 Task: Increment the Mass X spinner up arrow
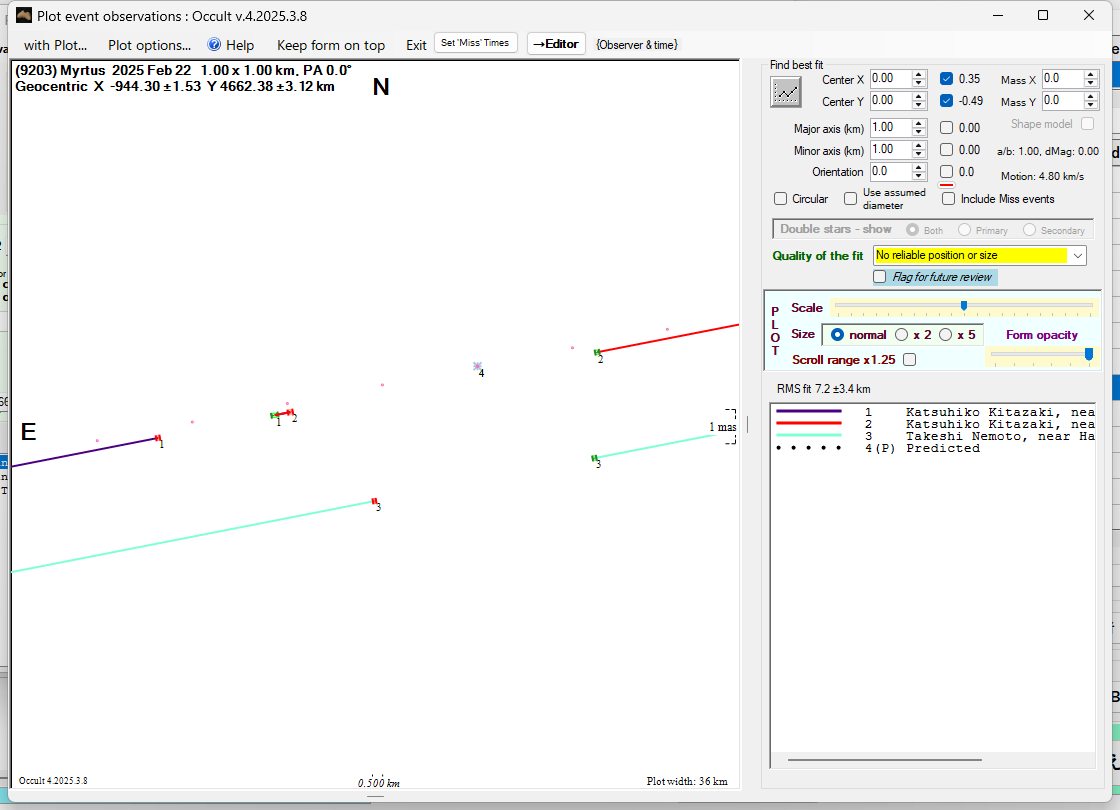(1091, 74)
